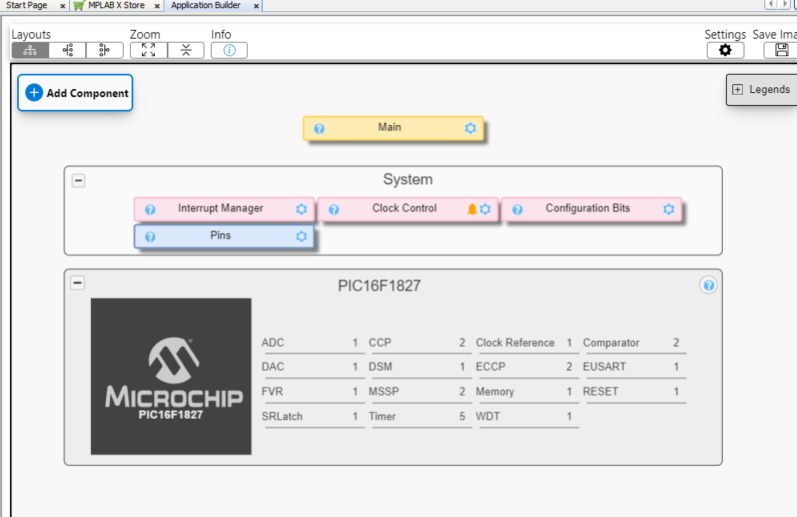Viewport: 797px width, 517px height.
Task: Close the Application Builder tab
Action: point(256,6)
